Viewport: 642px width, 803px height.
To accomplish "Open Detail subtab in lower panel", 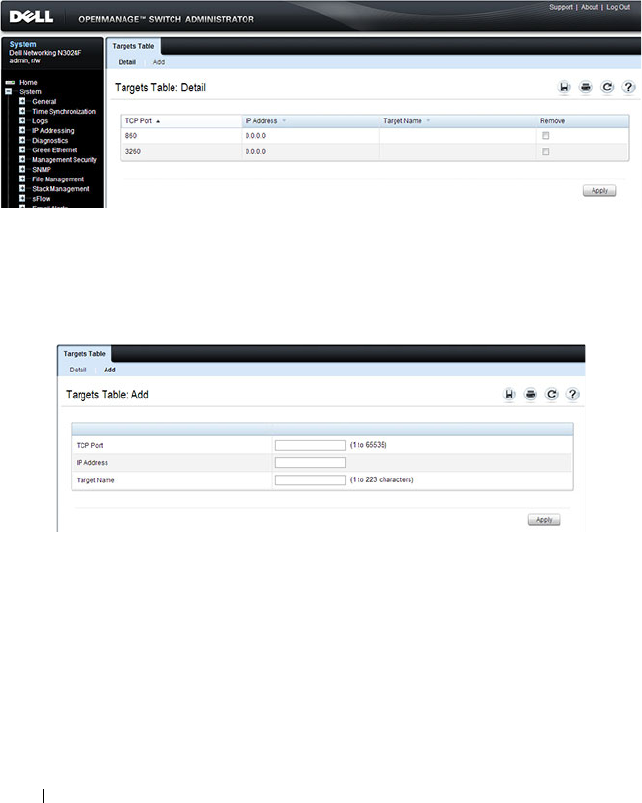I will pyautogui.click(x=78, y=370).
